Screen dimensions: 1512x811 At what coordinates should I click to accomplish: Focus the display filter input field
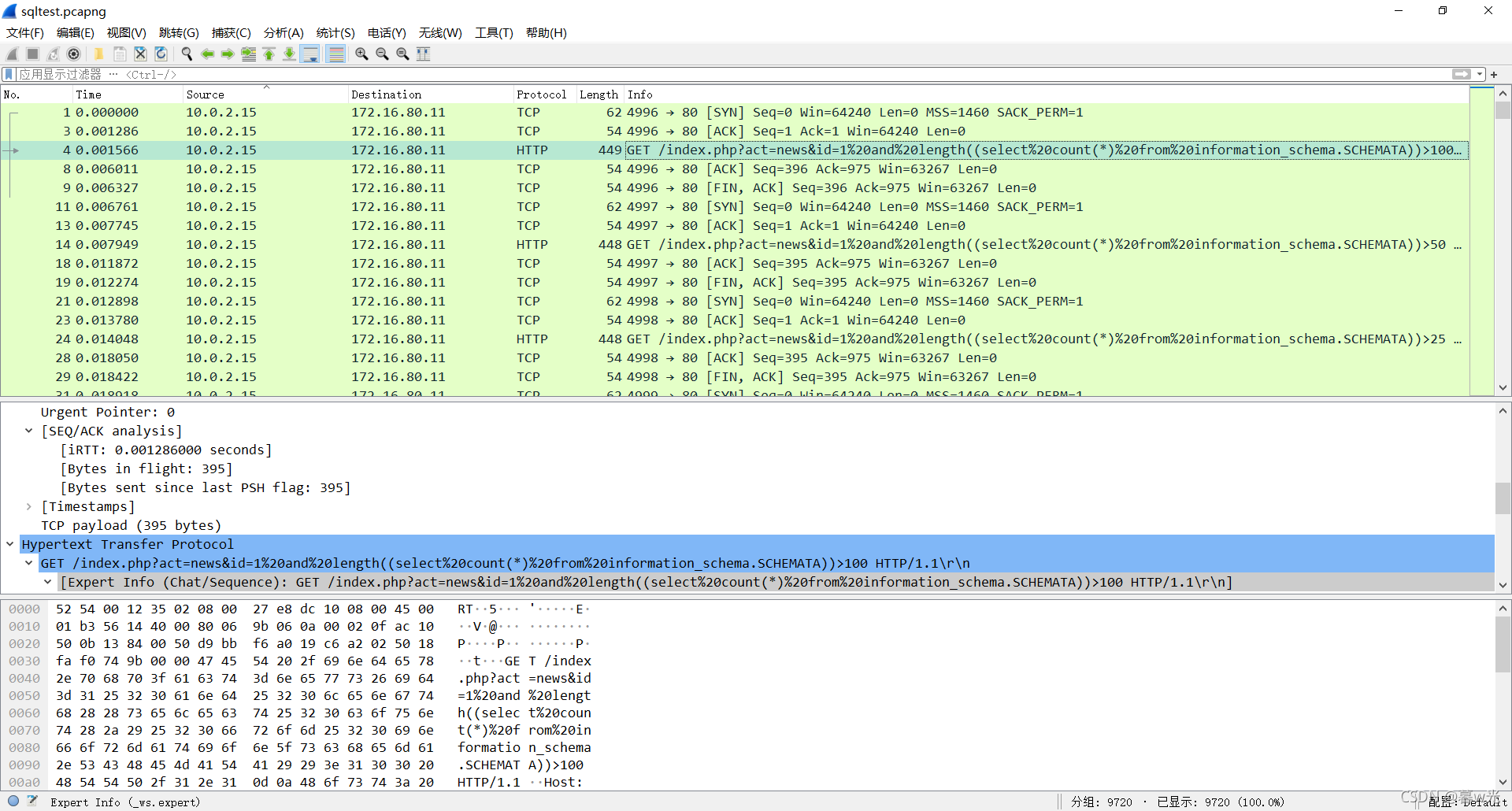732,74
